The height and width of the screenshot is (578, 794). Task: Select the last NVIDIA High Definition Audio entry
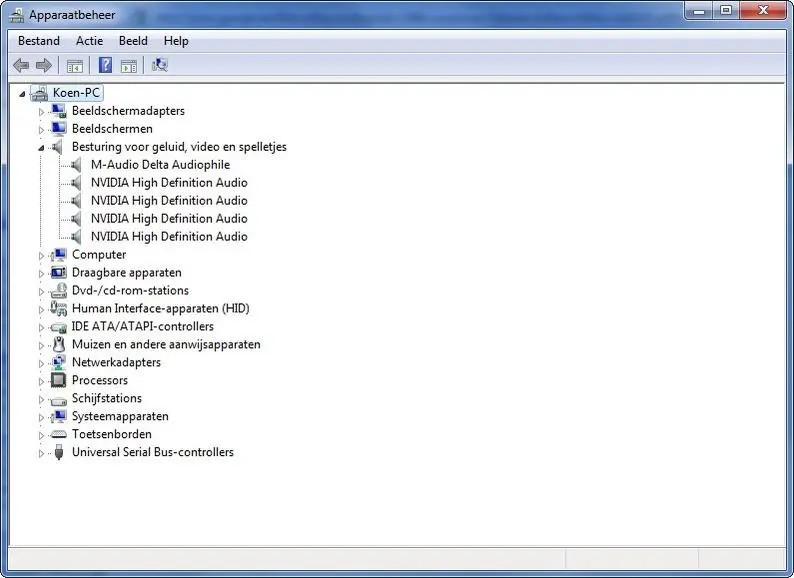(169, 237)
